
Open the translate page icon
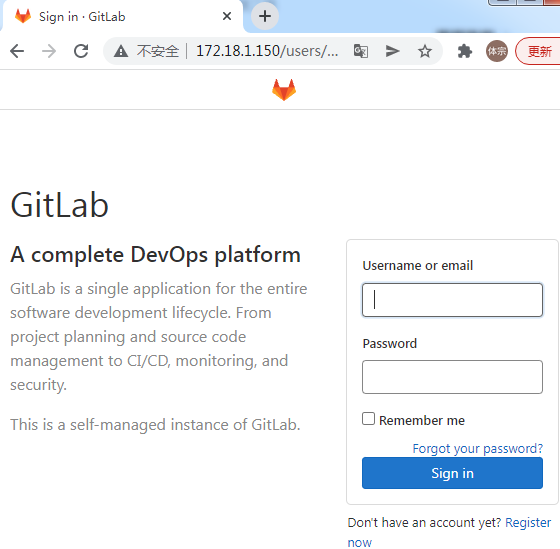361,51
